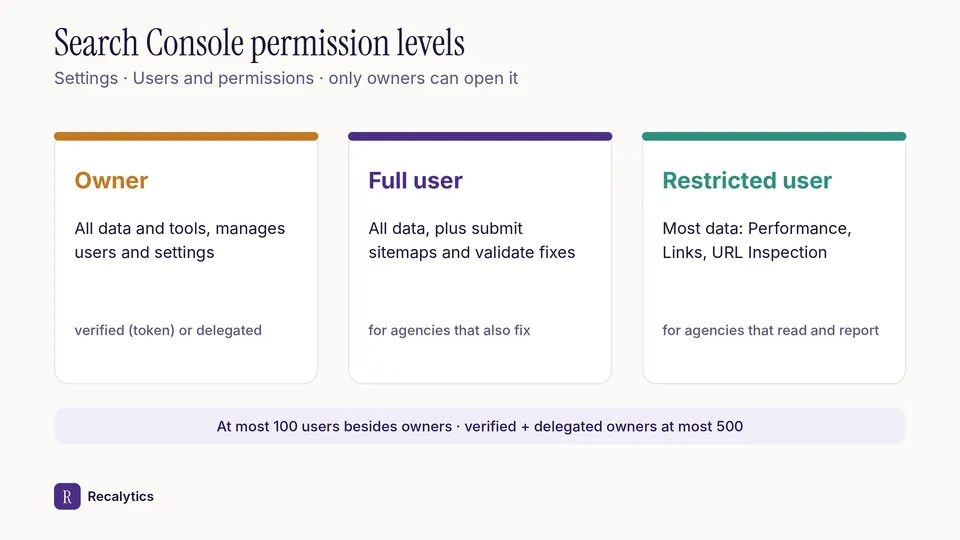Click 'Most data: Performance, Links, URL Inspection'
Screen dimensions: 960x540
[x=757, y=240]
